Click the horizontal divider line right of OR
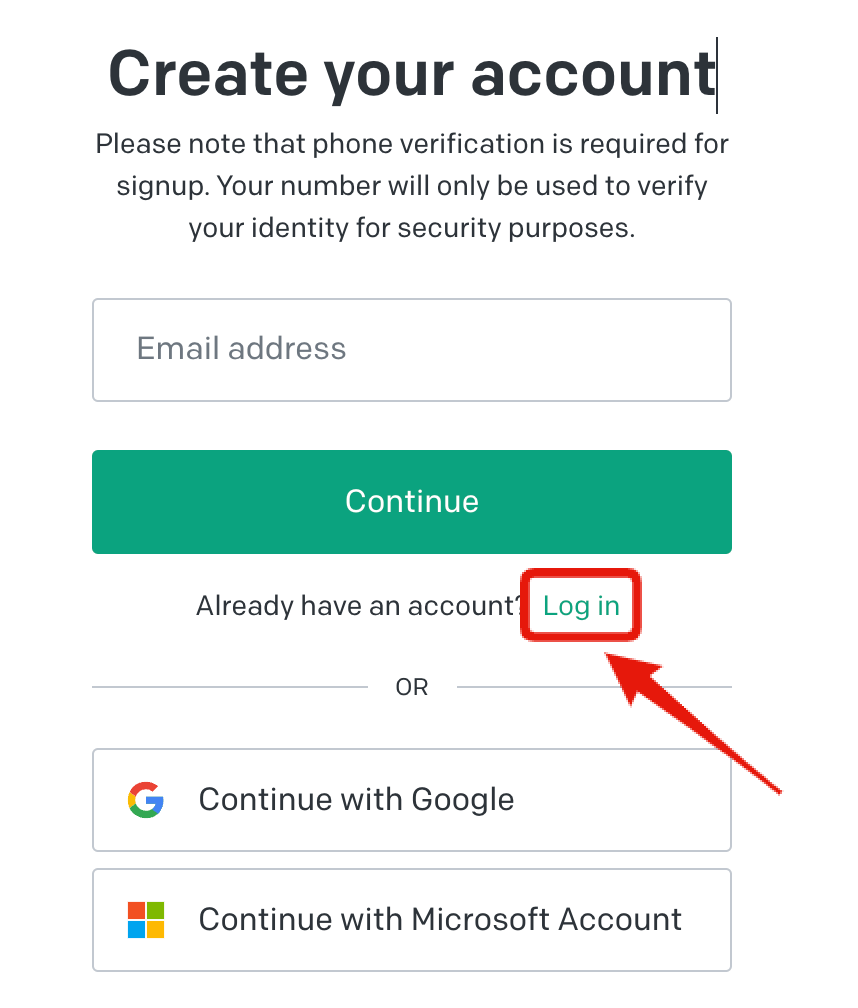The width and height of the screenshot is (858, 1008). (594, 687)
